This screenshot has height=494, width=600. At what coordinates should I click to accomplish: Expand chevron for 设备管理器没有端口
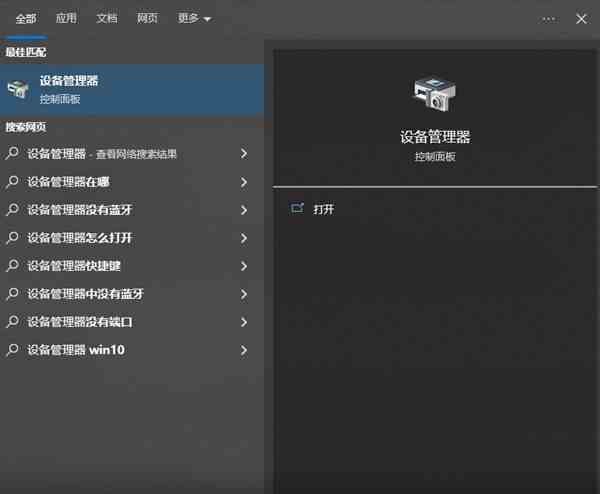244,322
